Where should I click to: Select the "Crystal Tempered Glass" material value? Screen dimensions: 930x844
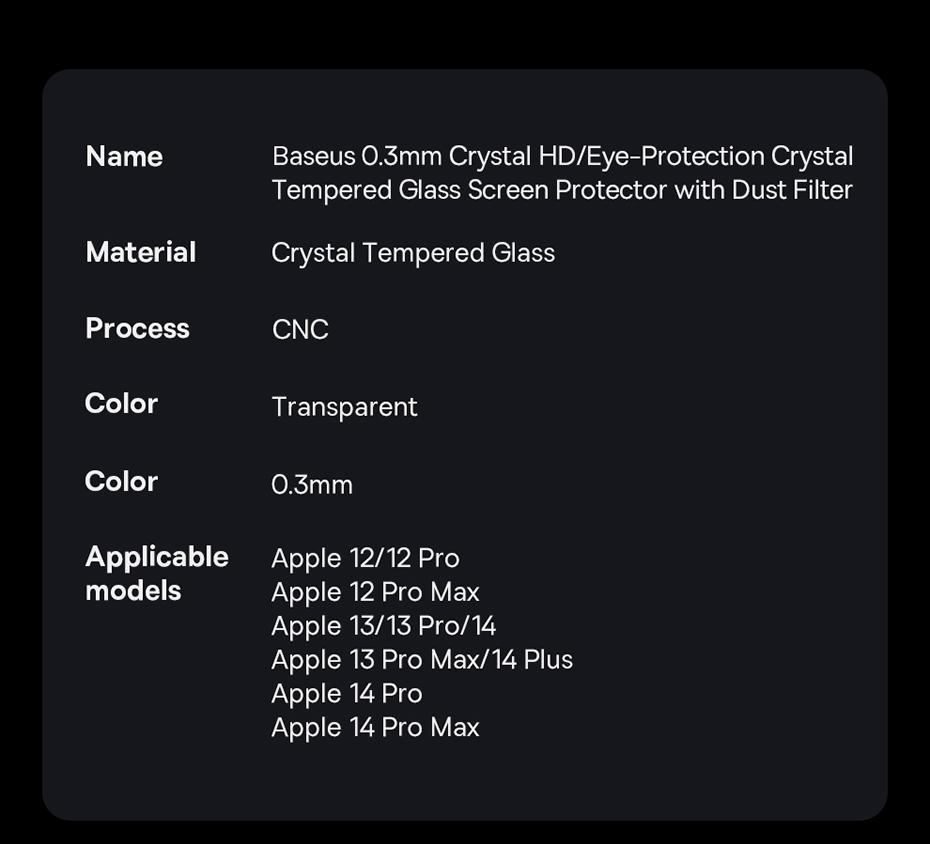413,253
